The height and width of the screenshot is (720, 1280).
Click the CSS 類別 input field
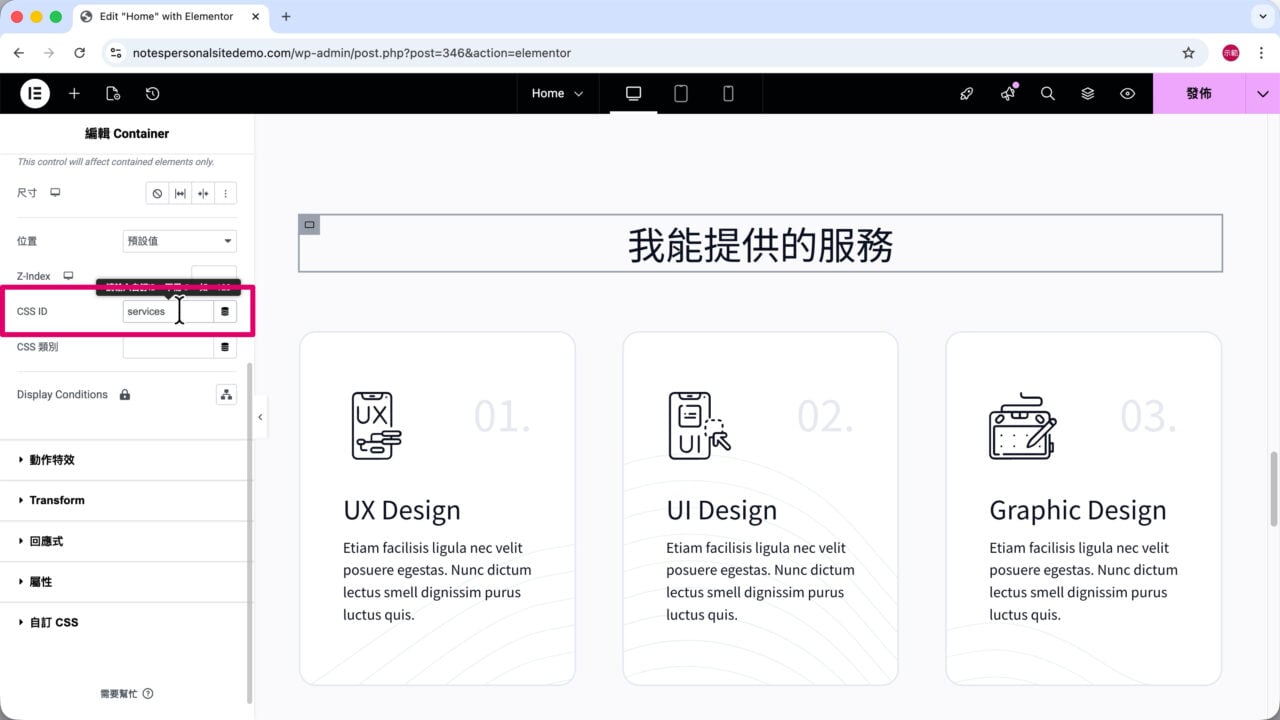pos(168,347)
